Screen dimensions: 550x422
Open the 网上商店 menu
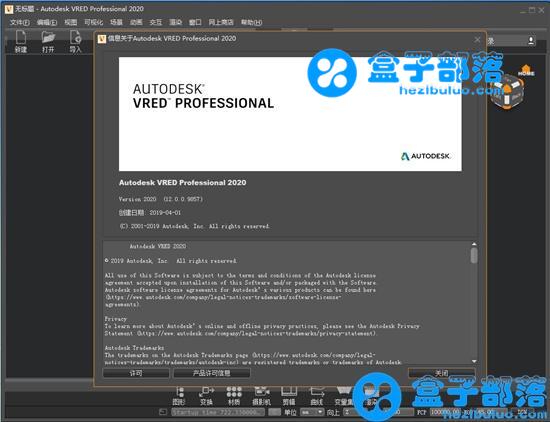pos(221,22)
